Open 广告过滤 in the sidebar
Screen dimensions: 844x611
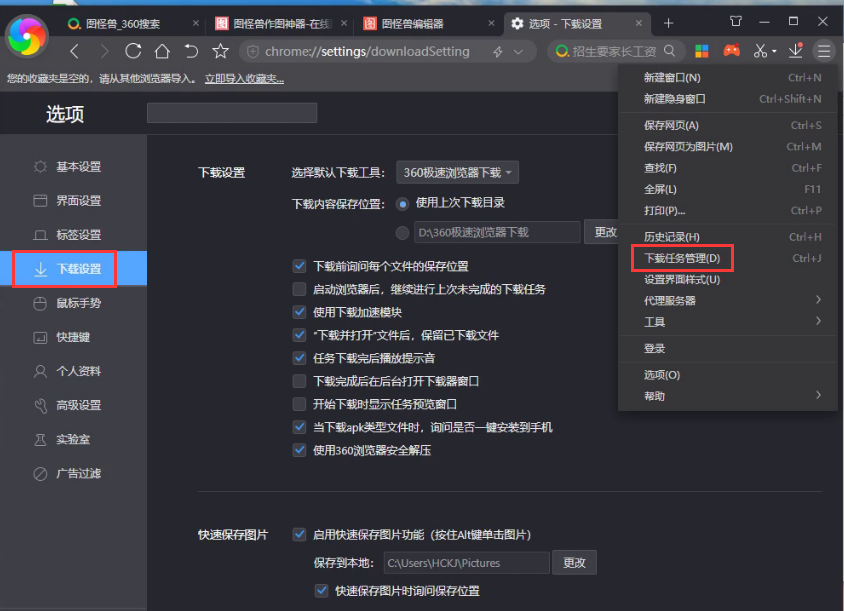(x=73, y=473)
